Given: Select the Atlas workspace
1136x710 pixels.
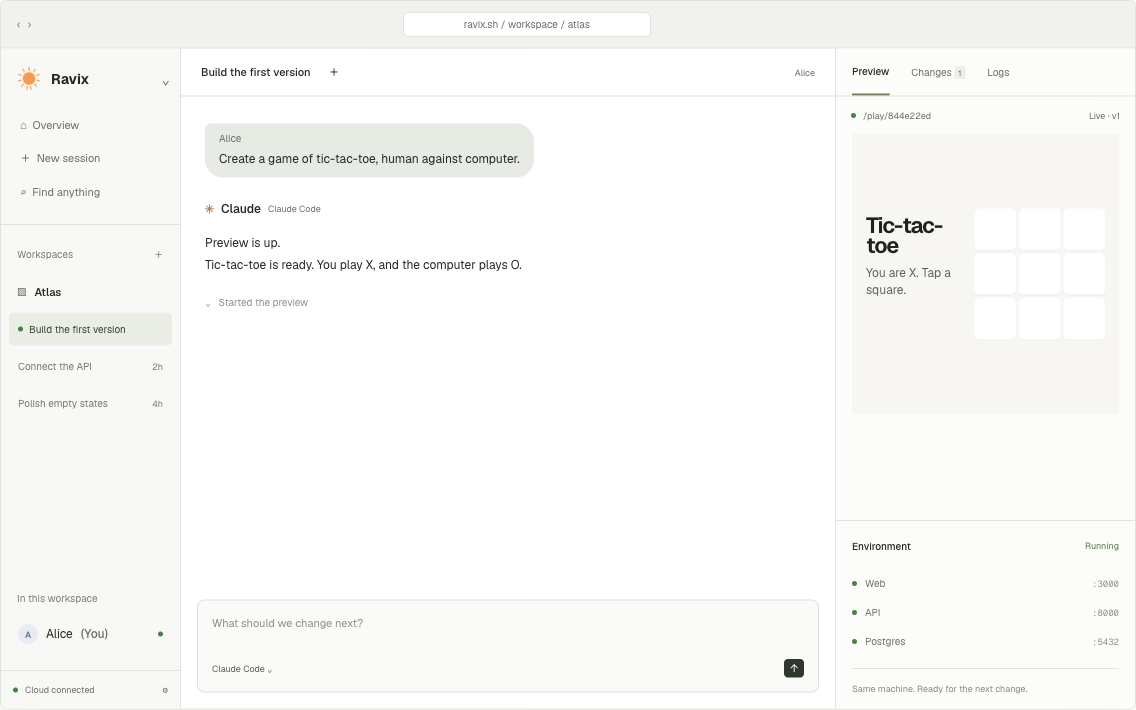Looking at the screenshot, I should [40, 292].
